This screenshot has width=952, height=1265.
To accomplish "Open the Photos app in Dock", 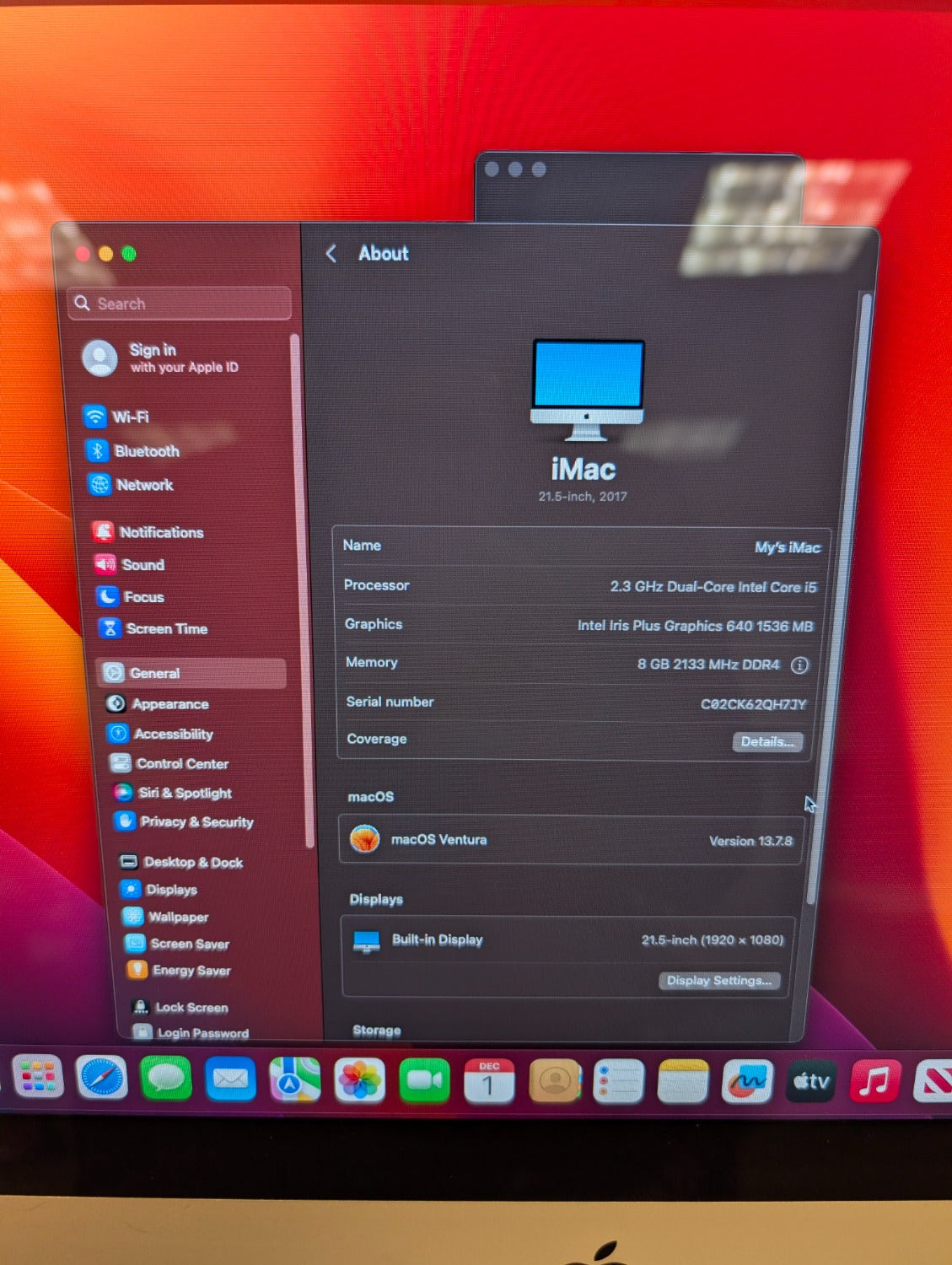I will (x=359, y=1080).
